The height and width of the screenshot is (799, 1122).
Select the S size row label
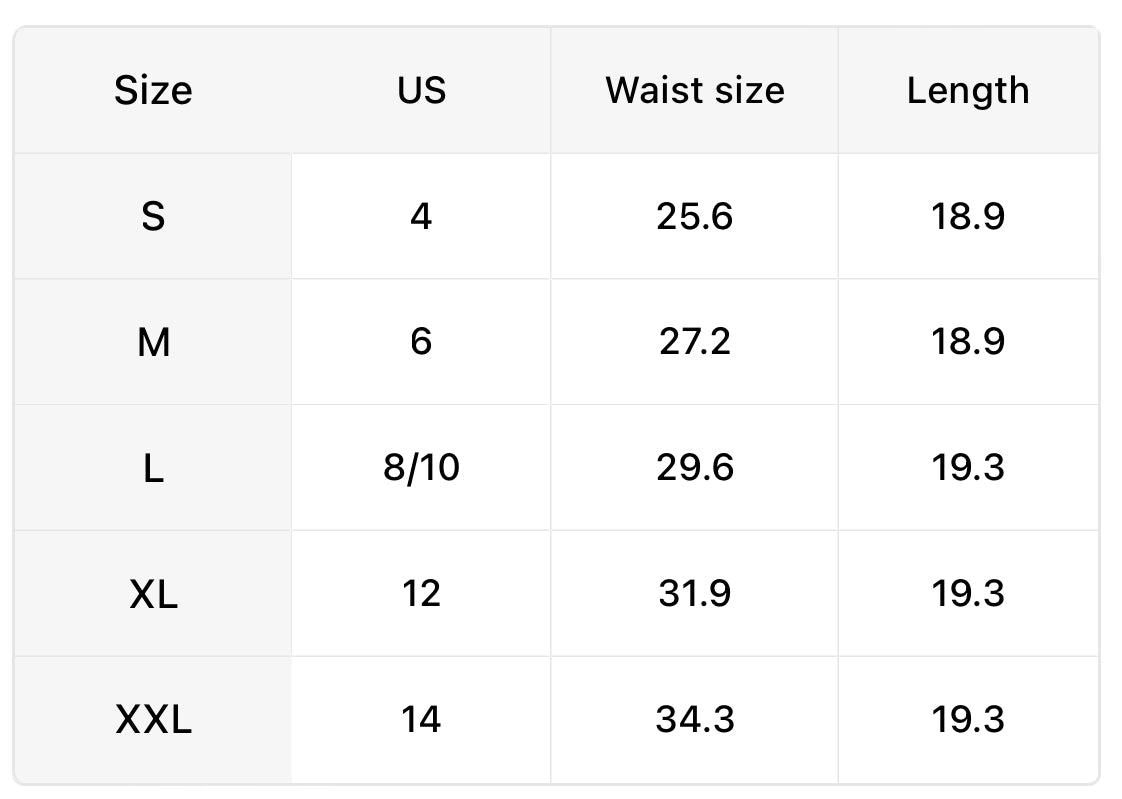pos(153,216)
